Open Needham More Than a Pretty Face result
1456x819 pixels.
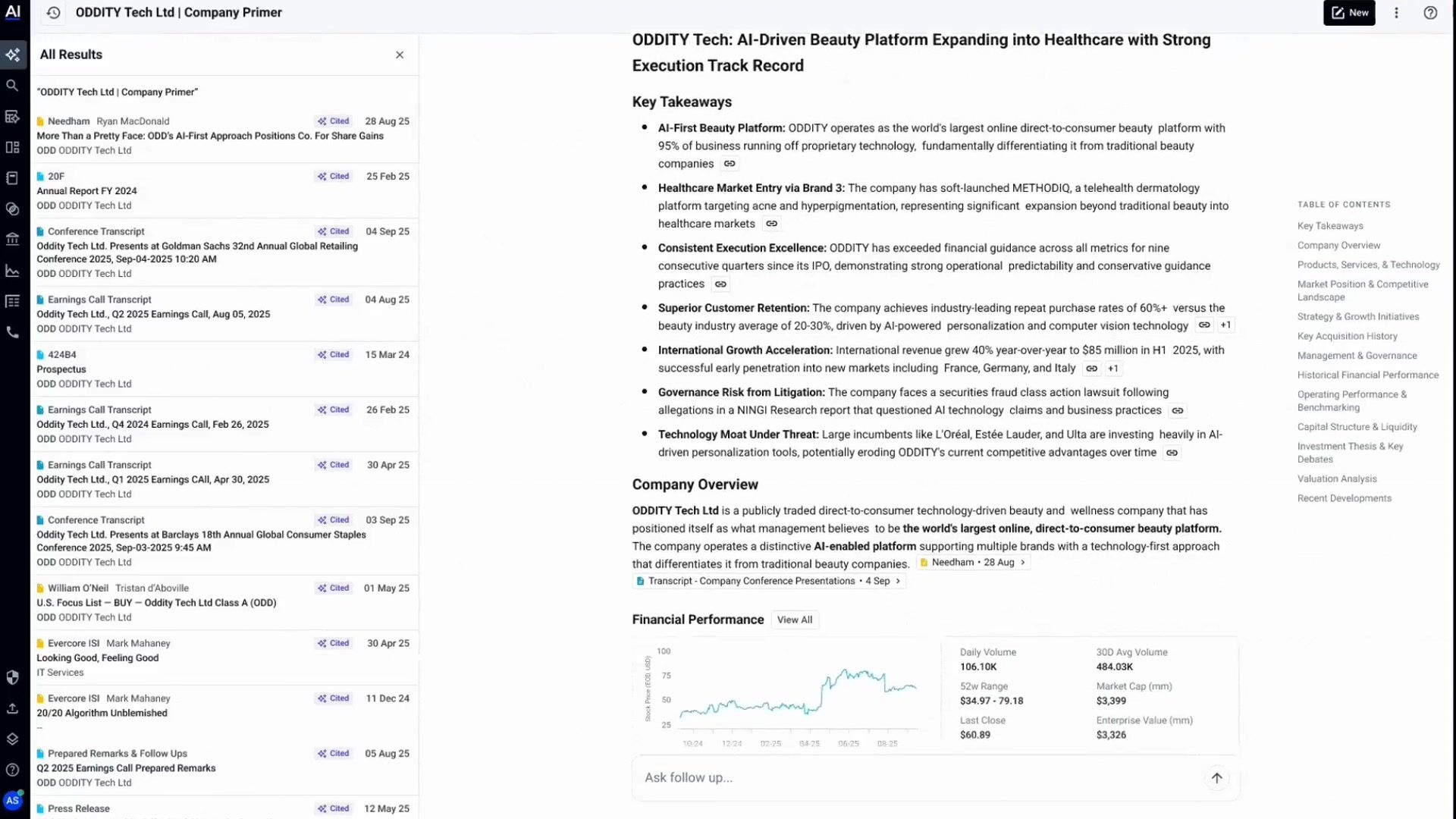click(x=210, y=136)
